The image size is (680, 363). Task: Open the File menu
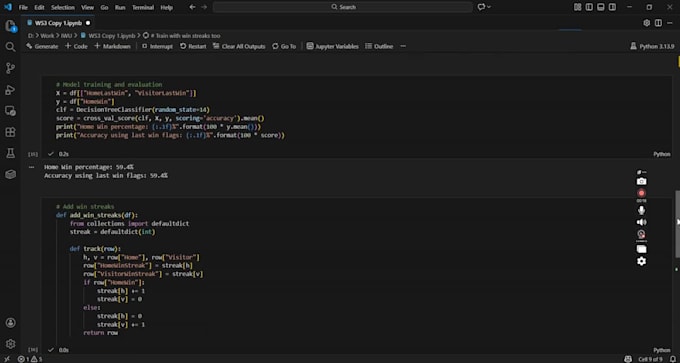pos(23,7)
